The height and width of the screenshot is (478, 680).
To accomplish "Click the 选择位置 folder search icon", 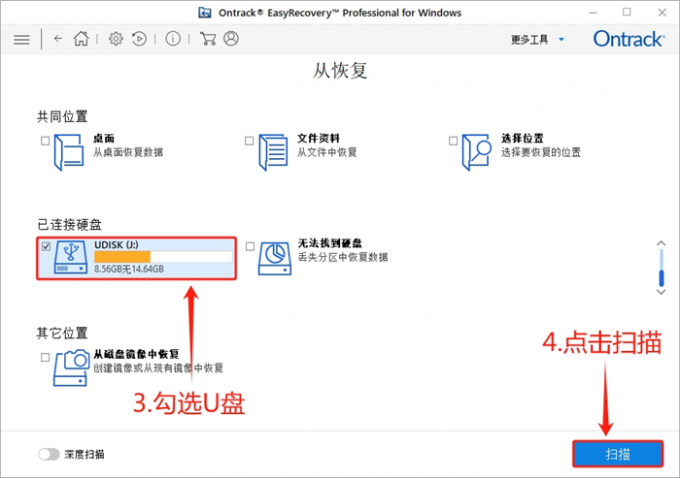I will point(477,152).
